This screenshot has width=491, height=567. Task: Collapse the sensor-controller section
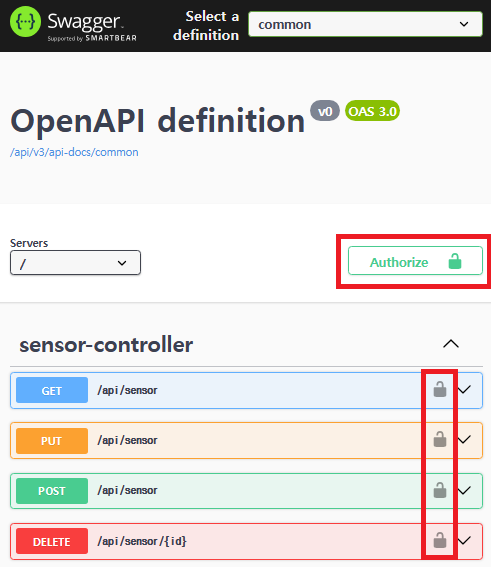pos(451,344)
